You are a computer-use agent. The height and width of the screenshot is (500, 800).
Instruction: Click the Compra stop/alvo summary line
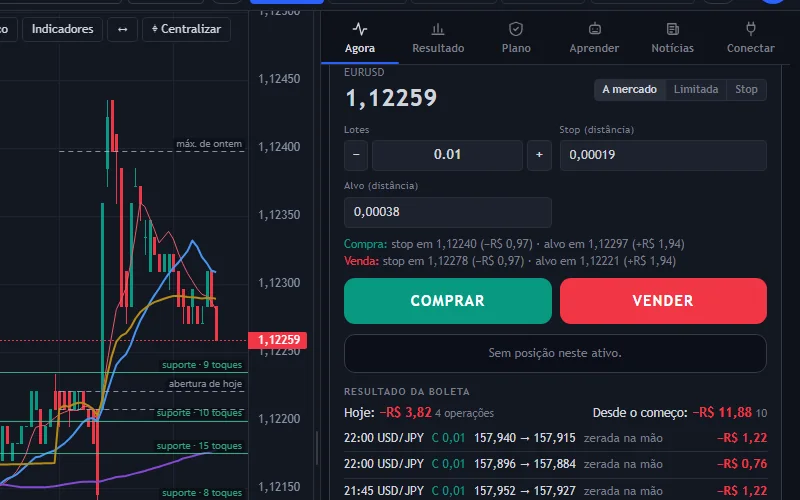tap(514, 244)
